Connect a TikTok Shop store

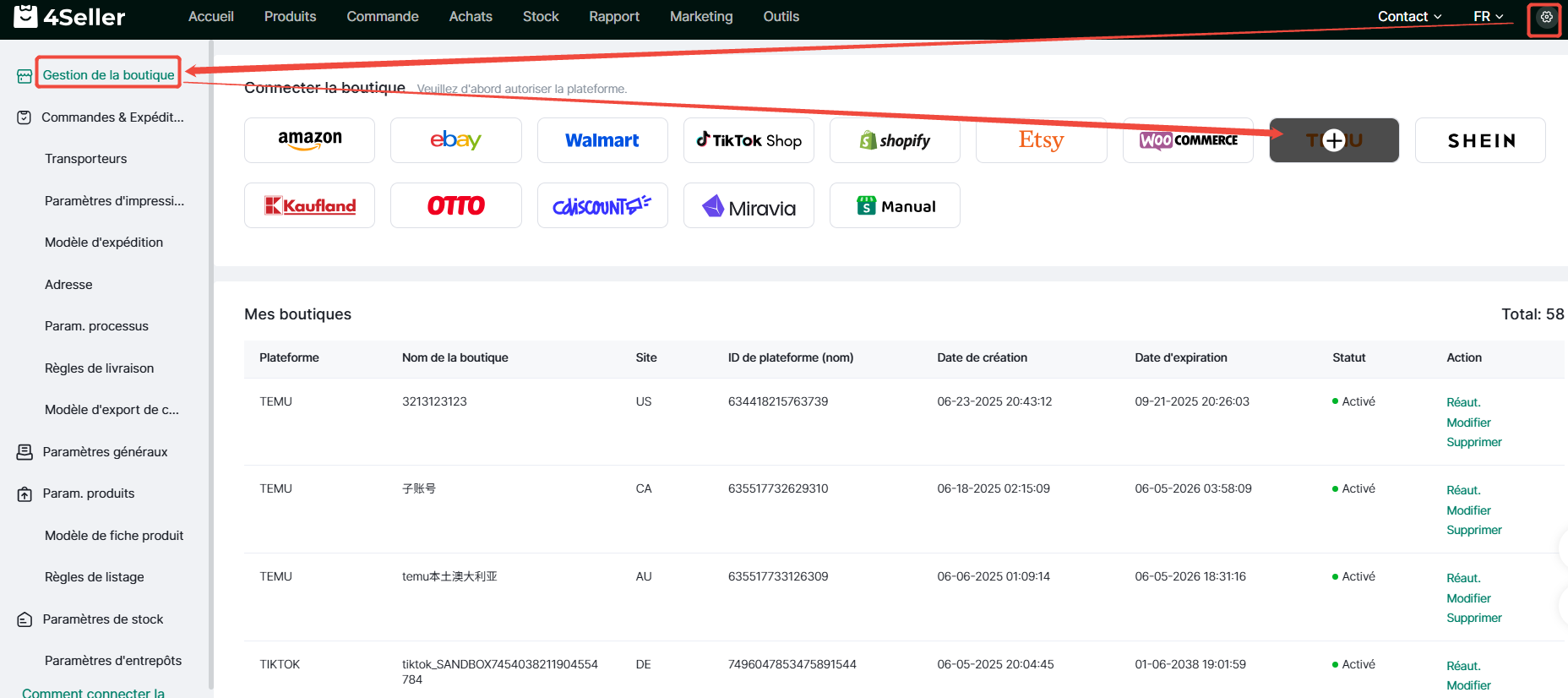pyautogui.click(x=749, y=140)
